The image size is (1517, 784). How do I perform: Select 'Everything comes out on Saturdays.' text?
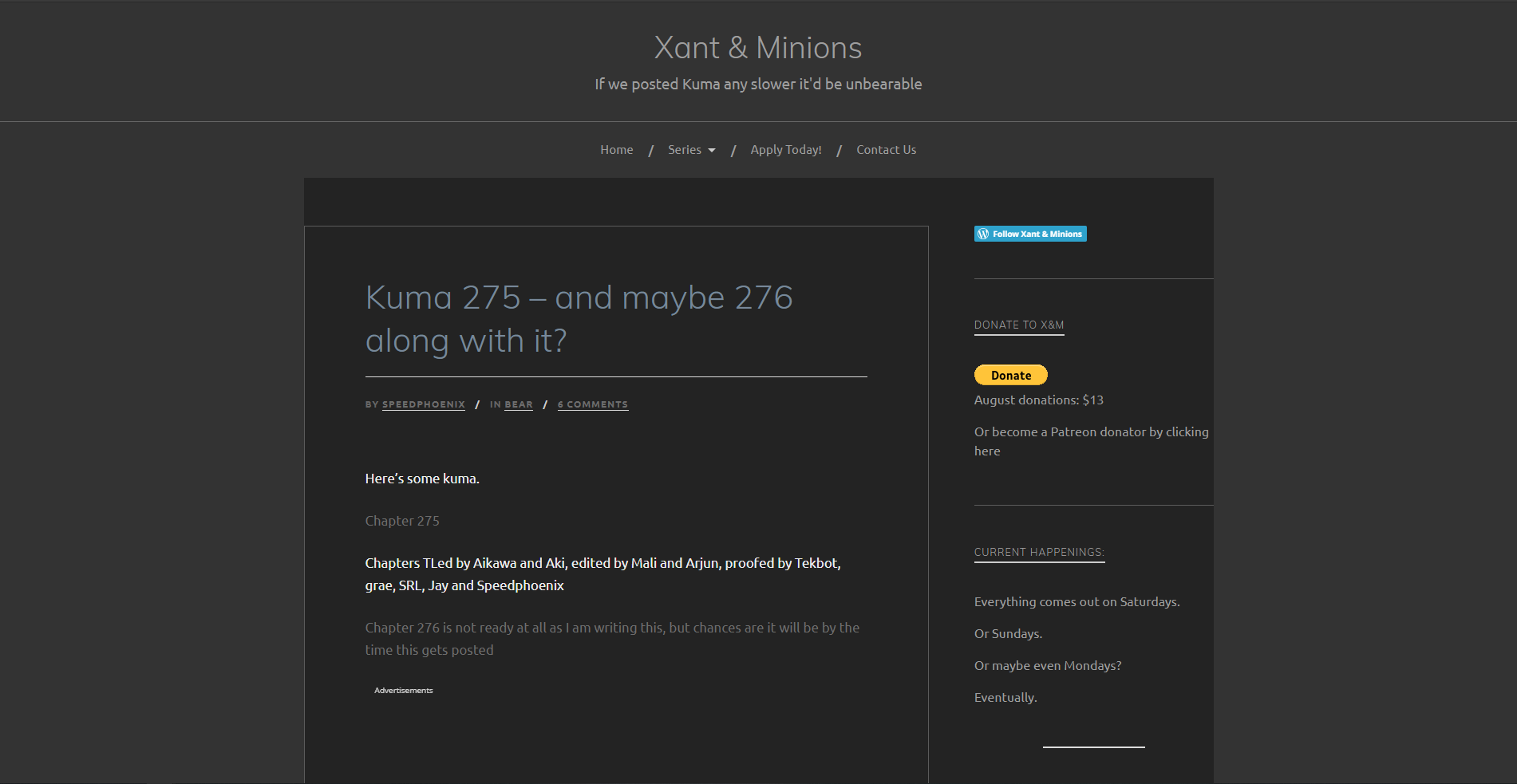click(1077, 602)
